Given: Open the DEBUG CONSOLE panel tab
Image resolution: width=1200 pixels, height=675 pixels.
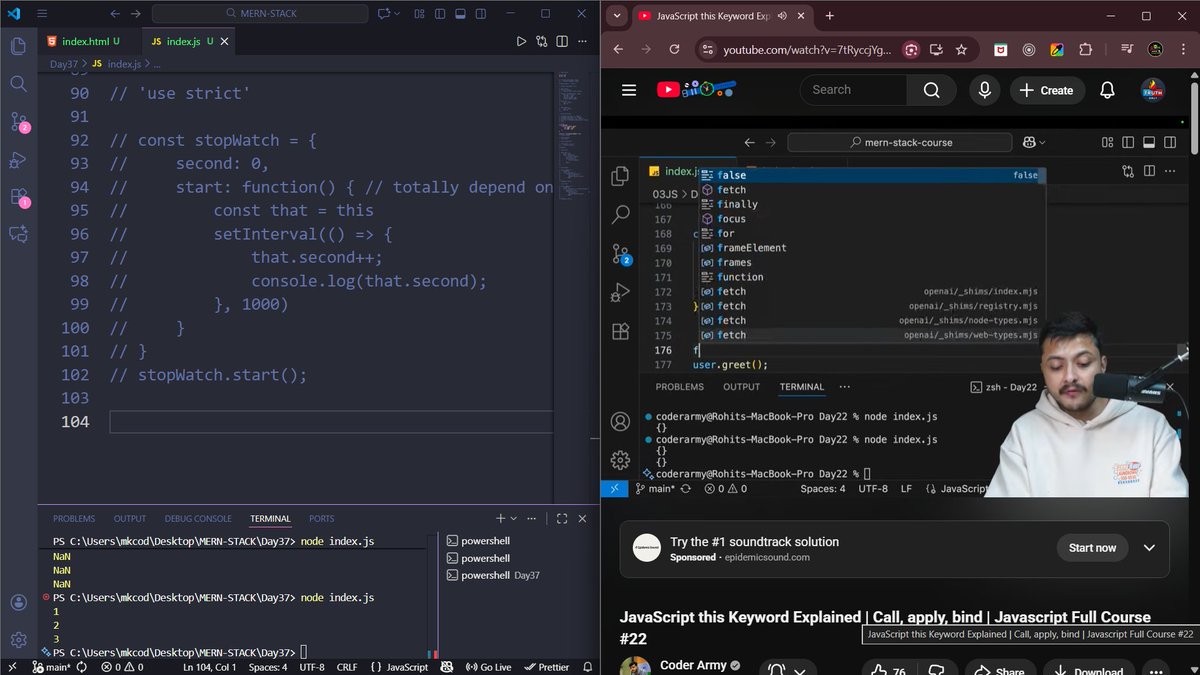Looking at the screenshot, I should click(x=198, y=519).
